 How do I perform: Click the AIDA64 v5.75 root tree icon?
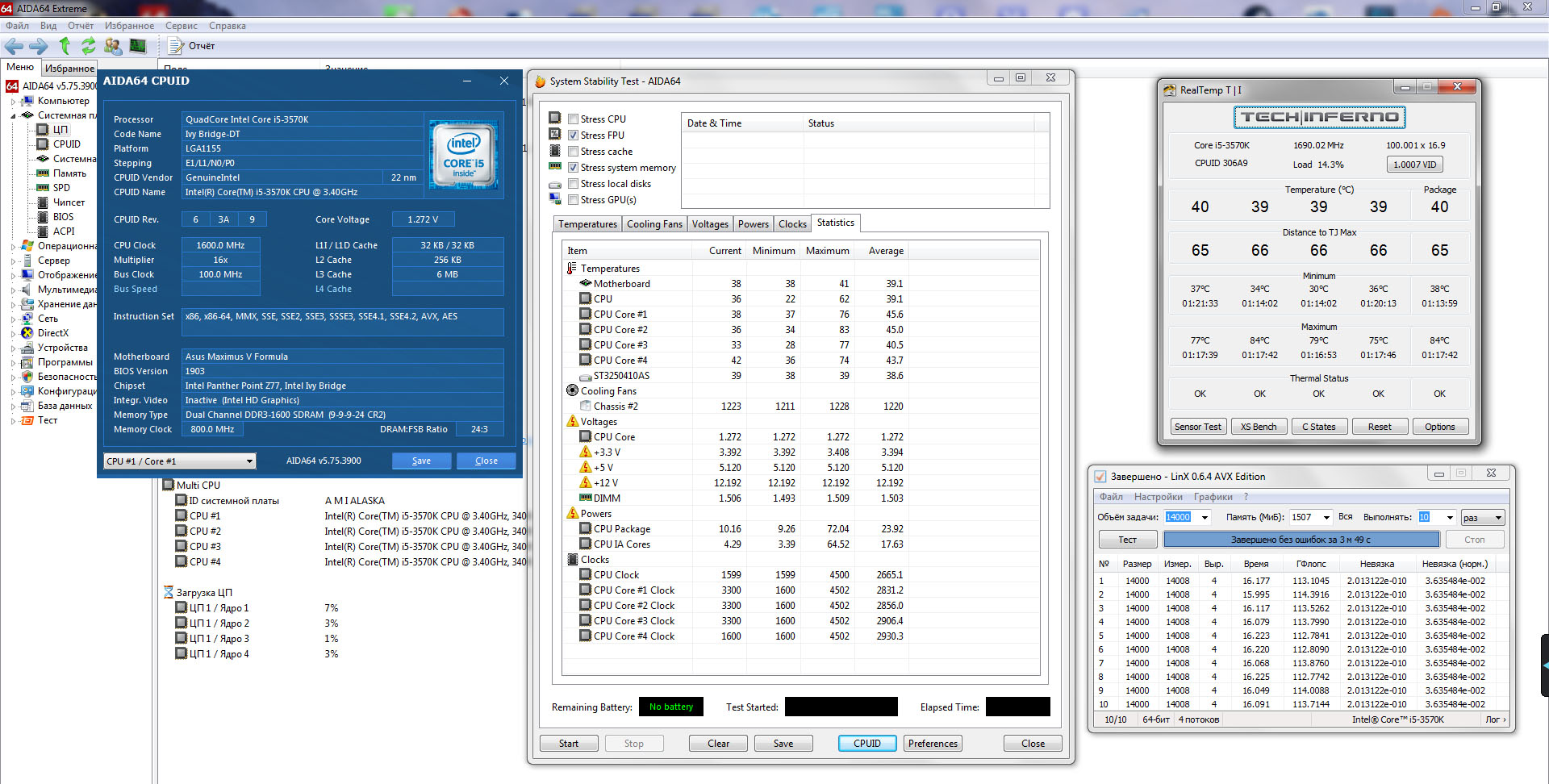click(x=12, y=86)
